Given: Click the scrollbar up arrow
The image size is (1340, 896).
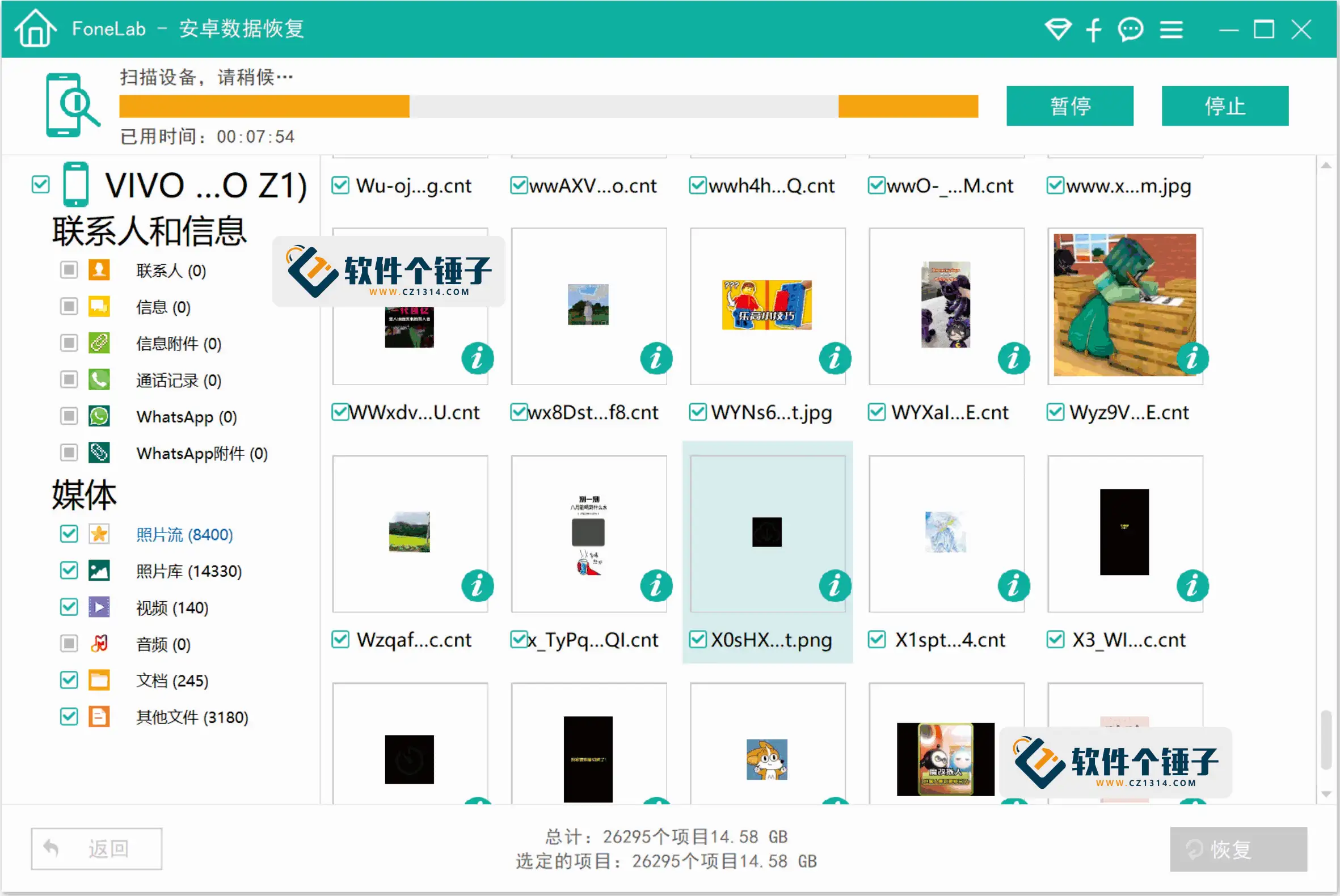Looking at the screenshot, I should 1326,165.
